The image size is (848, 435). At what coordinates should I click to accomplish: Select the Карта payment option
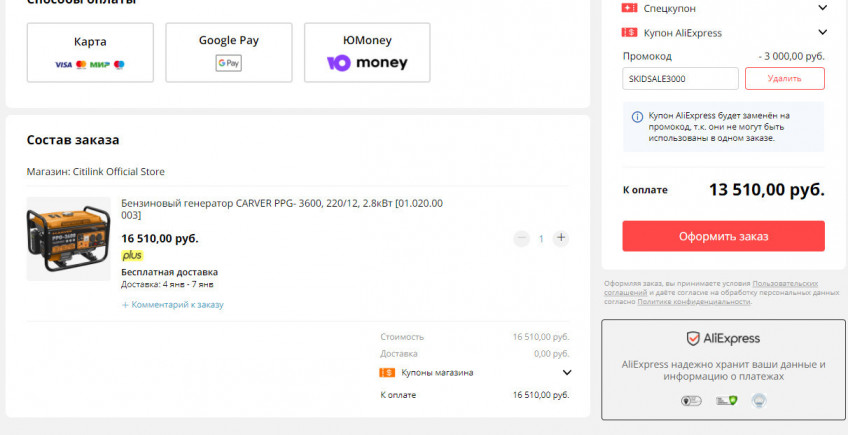pos(90,53)
